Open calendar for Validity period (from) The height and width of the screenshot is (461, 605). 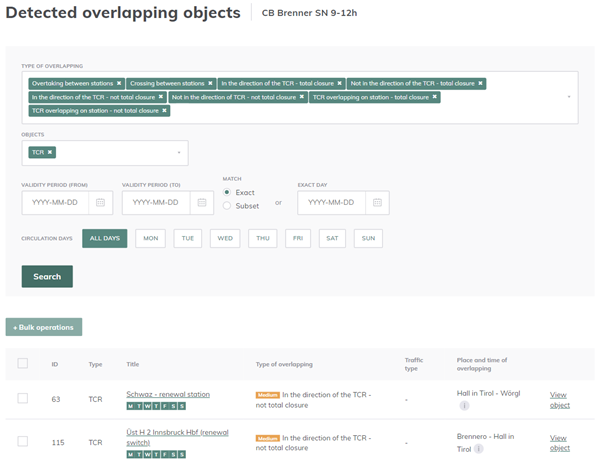(x=100, y=202)
